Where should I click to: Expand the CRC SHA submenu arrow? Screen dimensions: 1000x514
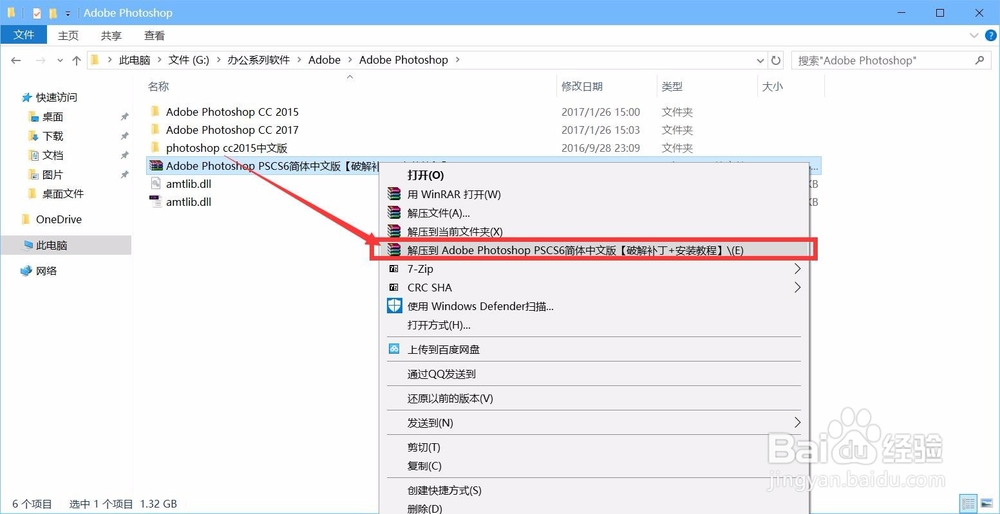[x=797, y=288]
